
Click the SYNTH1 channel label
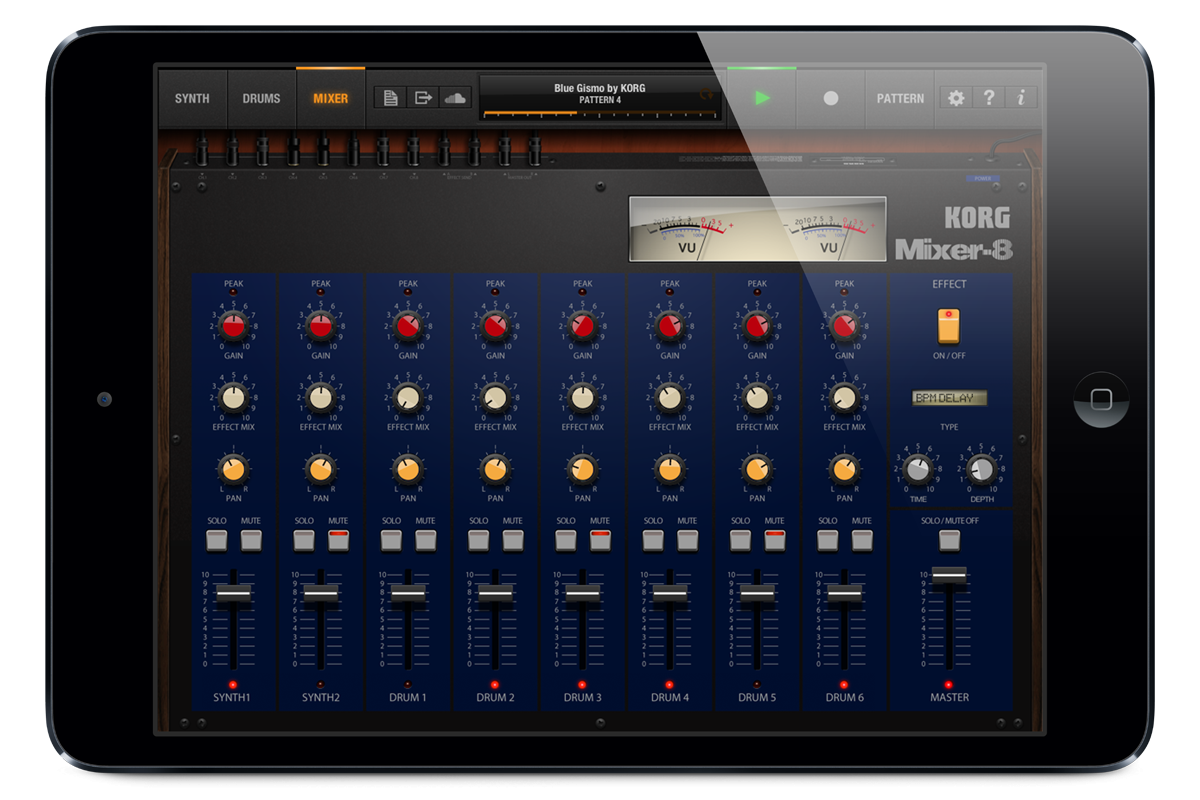[x=233, y=697]
